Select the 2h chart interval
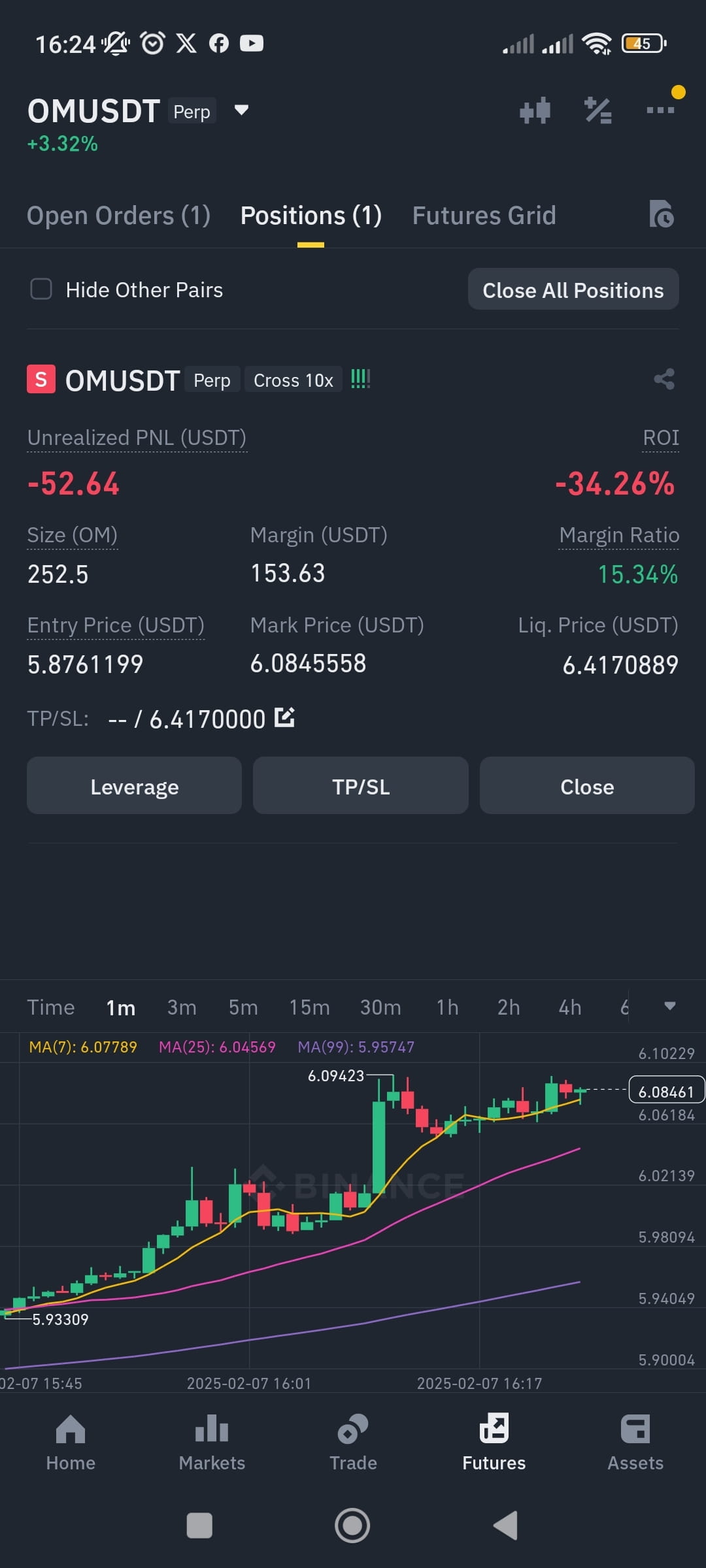Viewport: 706px width, 1568px height. 509,1007
